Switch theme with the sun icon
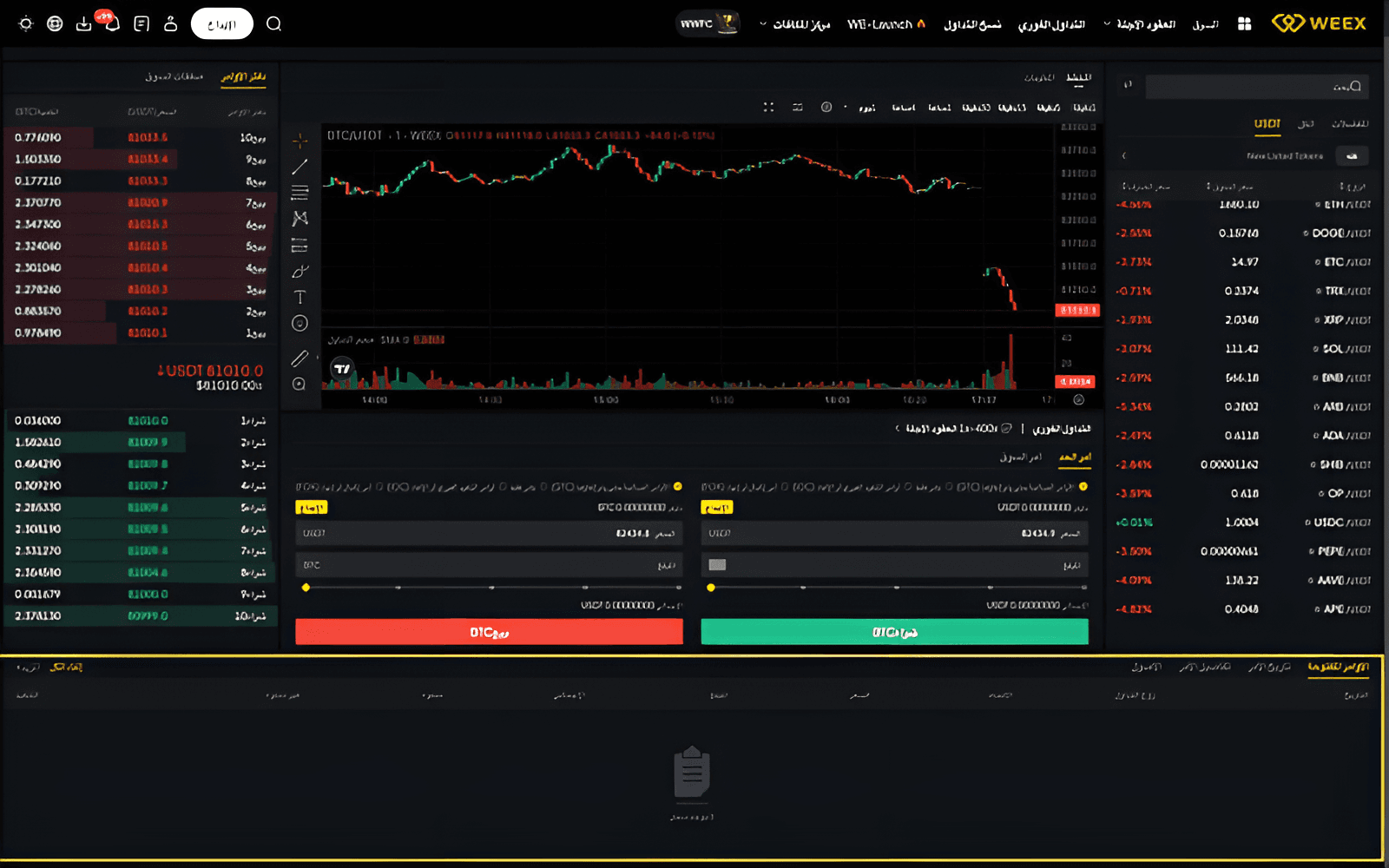The image size is (1389, 868). point(26,24)
